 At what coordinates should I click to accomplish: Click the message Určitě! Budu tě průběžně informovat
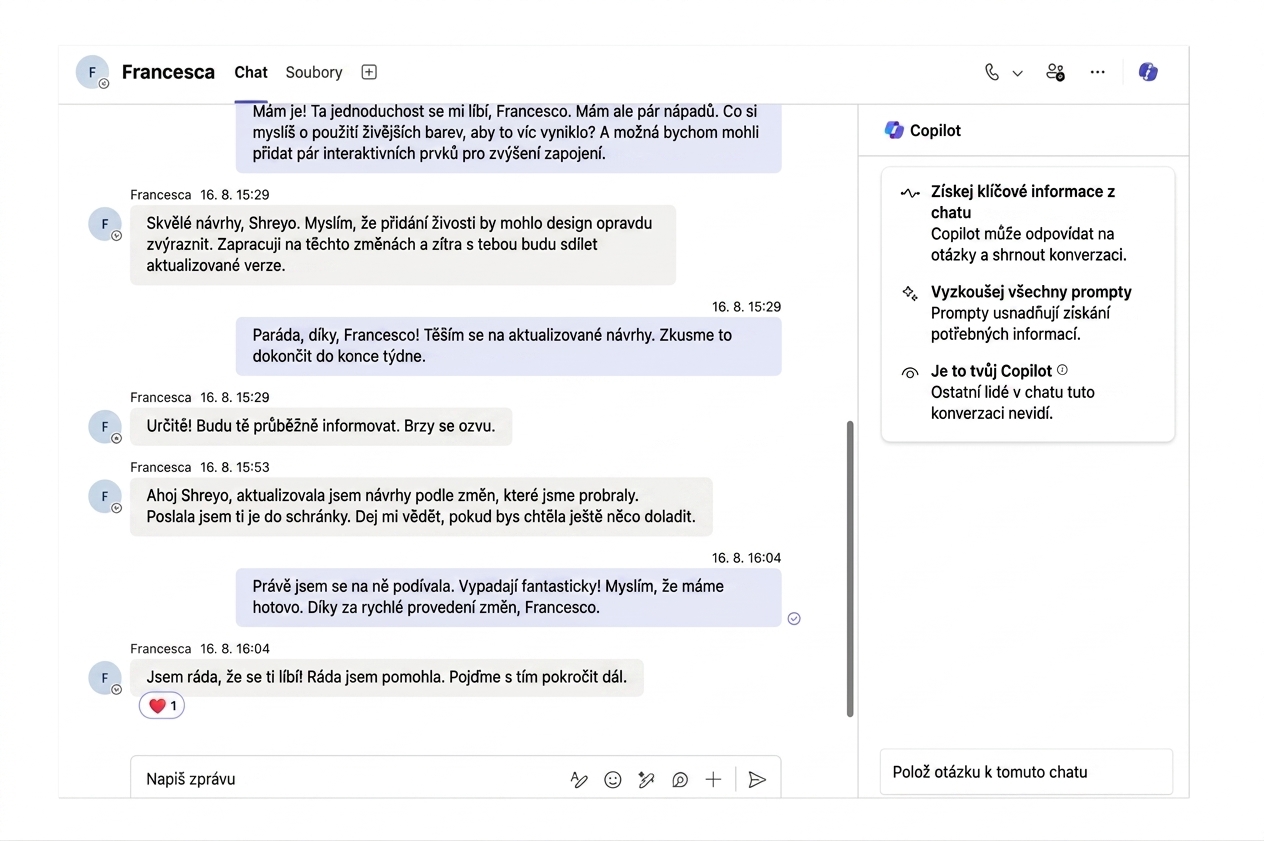pyautogui.click(x=321, y=426)
